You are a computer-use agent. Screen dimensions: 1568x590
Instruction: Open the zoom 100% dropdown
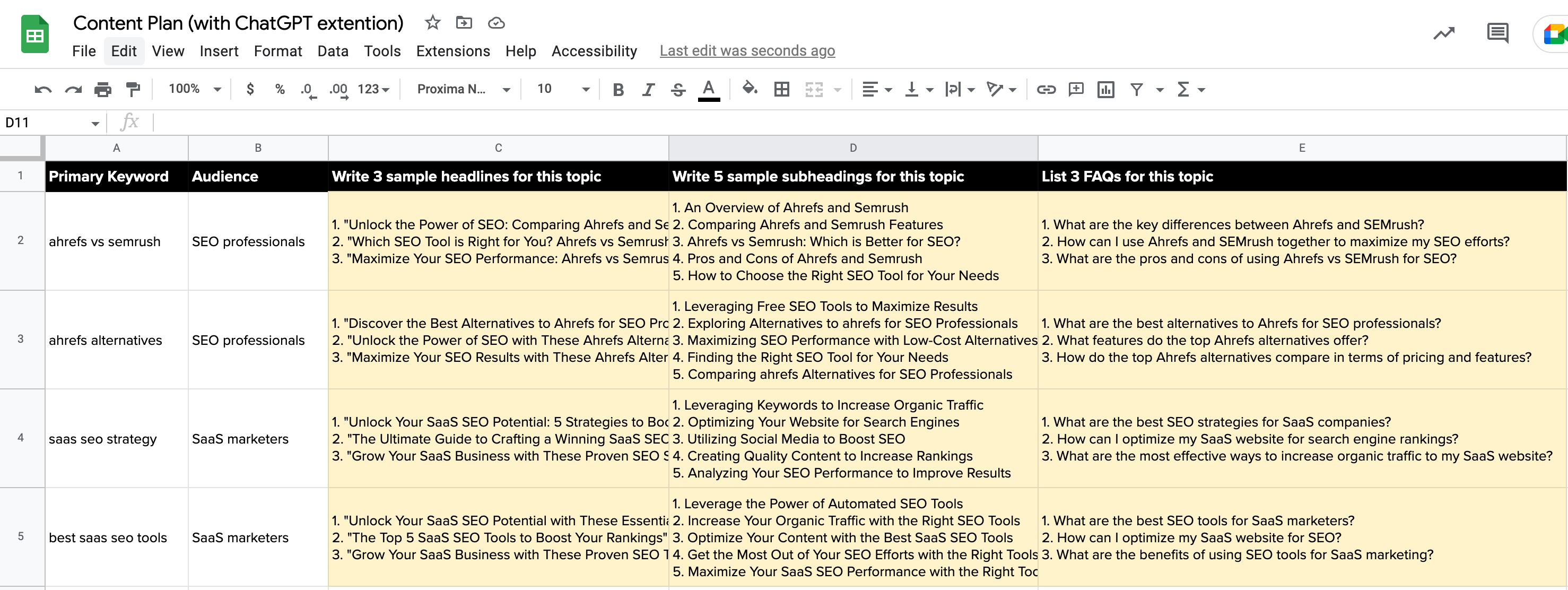[195, 89]
